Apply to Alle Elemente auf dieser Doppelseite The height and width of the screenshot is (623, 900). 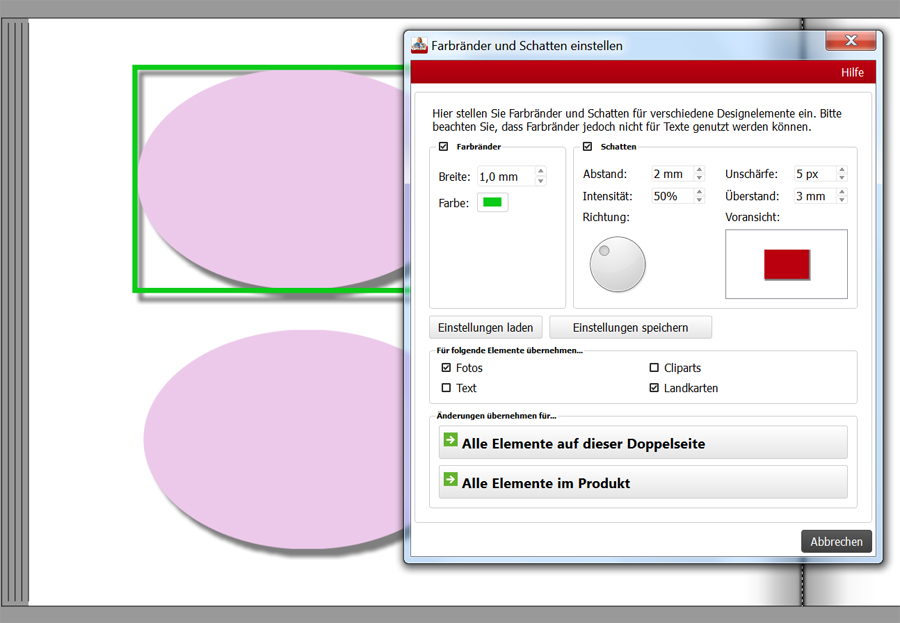coord(643,442)
